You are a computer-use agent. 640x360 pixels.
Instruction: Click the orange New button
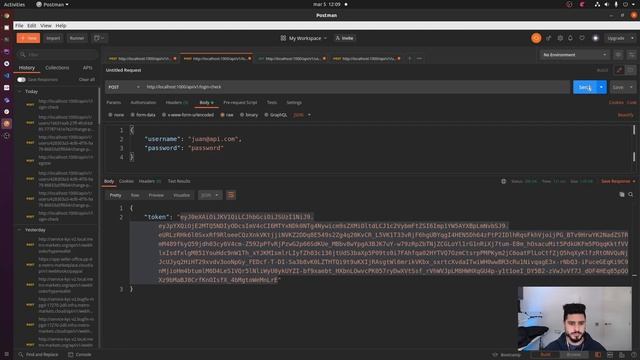28,38
